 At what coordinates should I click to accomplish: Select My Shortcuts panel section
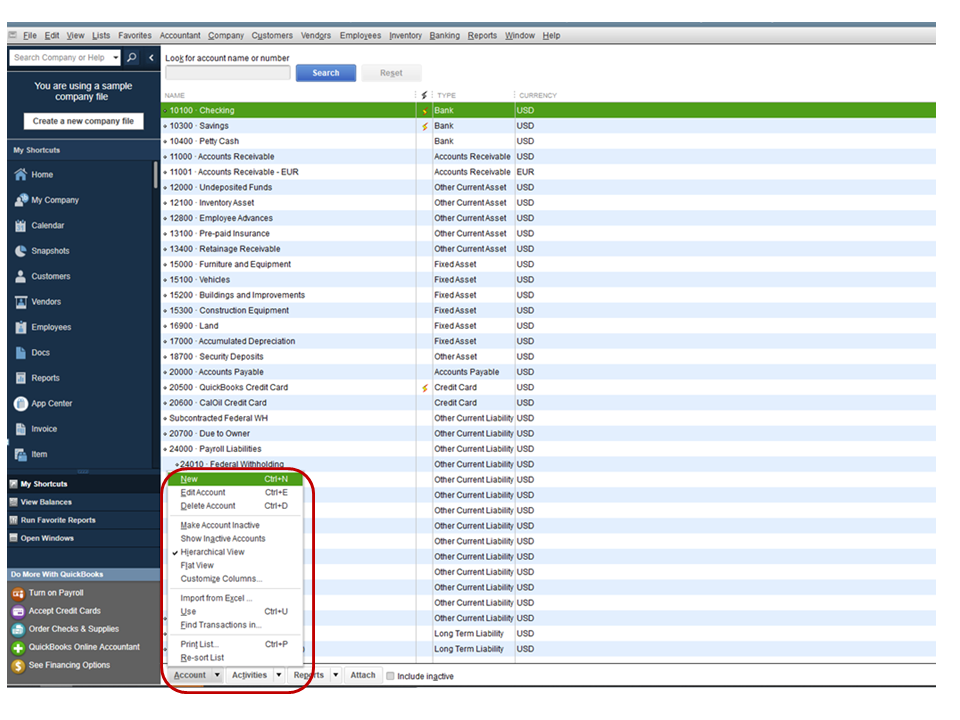tap(83, 484)
